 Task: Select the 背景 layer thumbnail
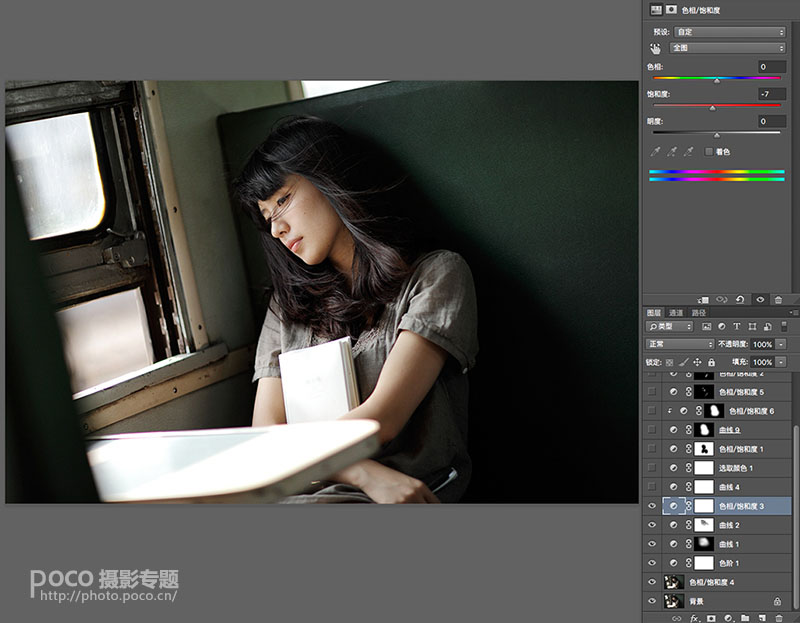pos(673,601)
